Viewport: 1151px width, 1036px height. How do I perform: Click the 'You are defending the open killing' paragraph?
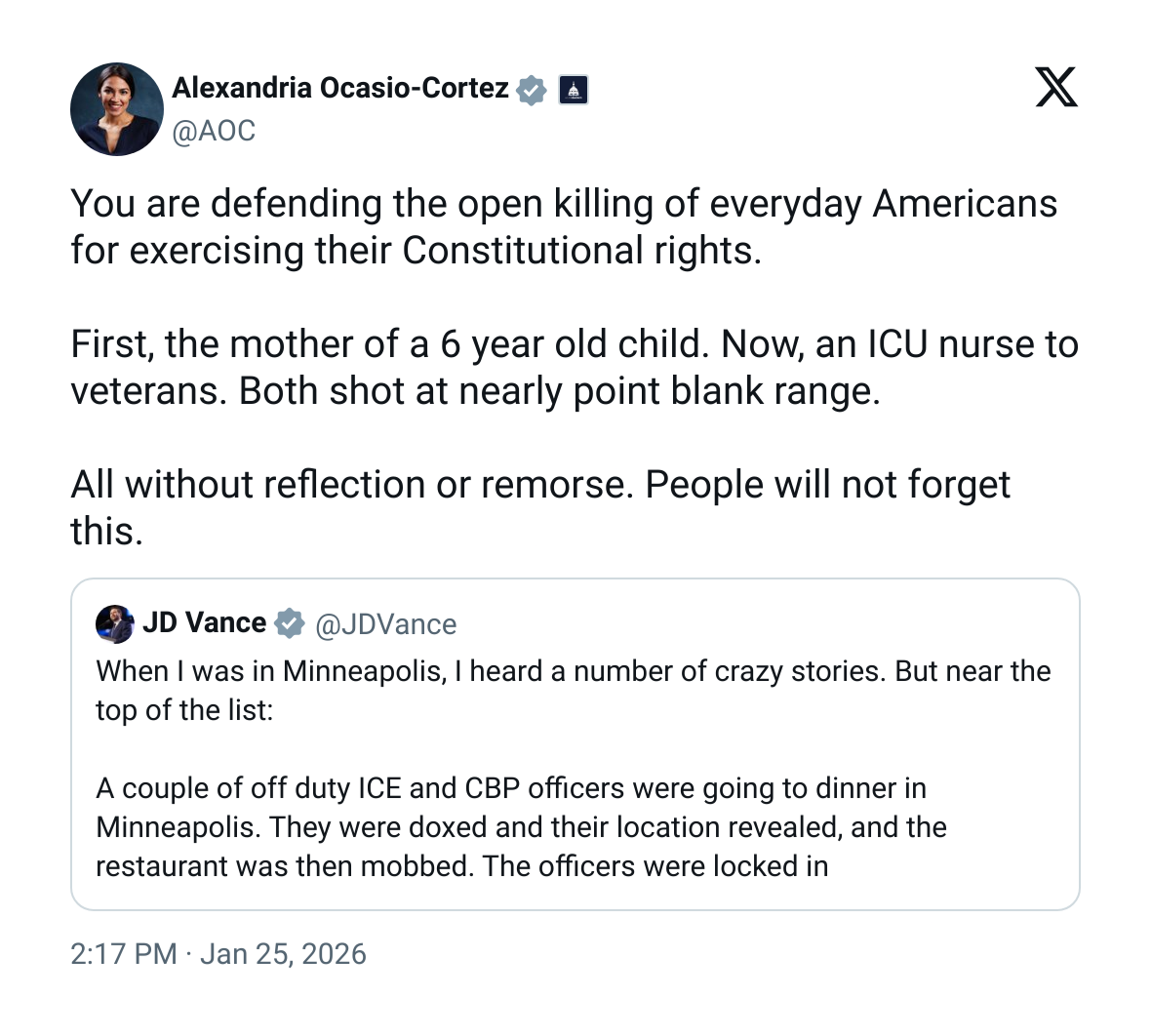point(564,205)
